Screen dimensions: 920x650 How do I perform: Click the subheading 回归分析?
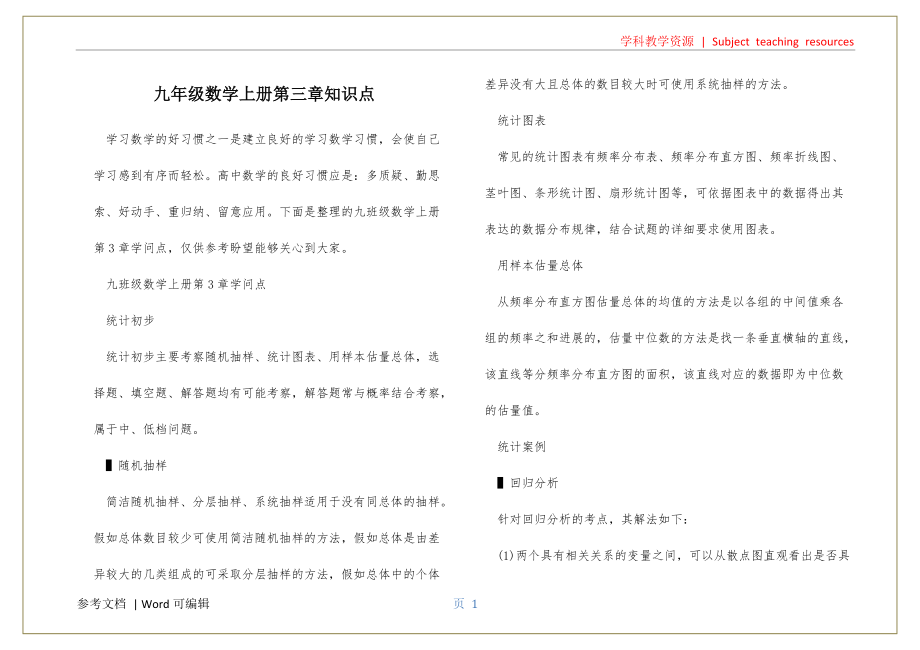pos(534,483)
